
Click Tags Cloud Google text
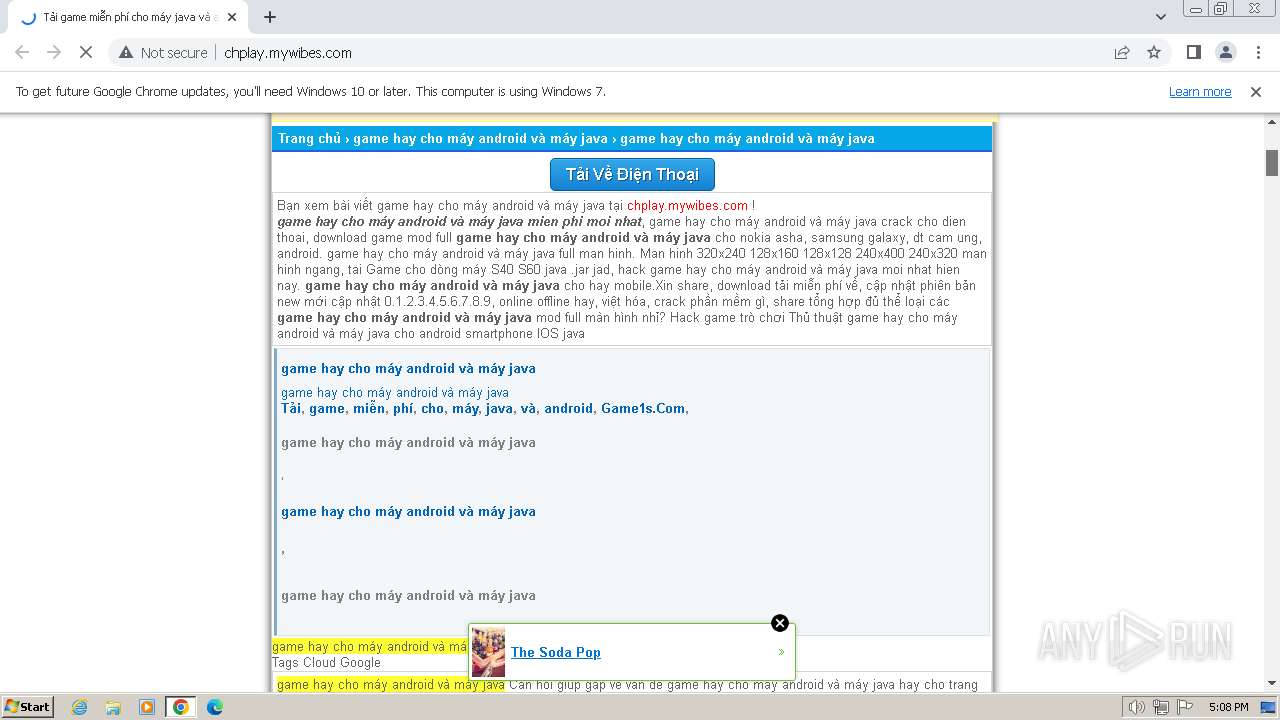[326, 662]
